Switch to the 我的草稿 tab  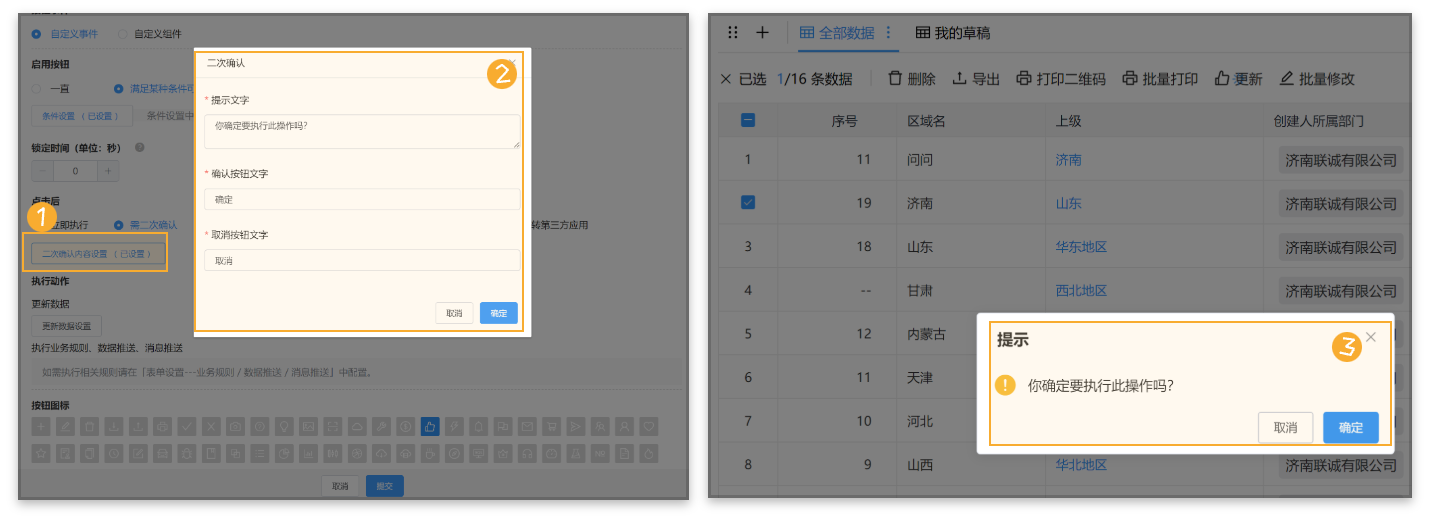tap(953, 33)
